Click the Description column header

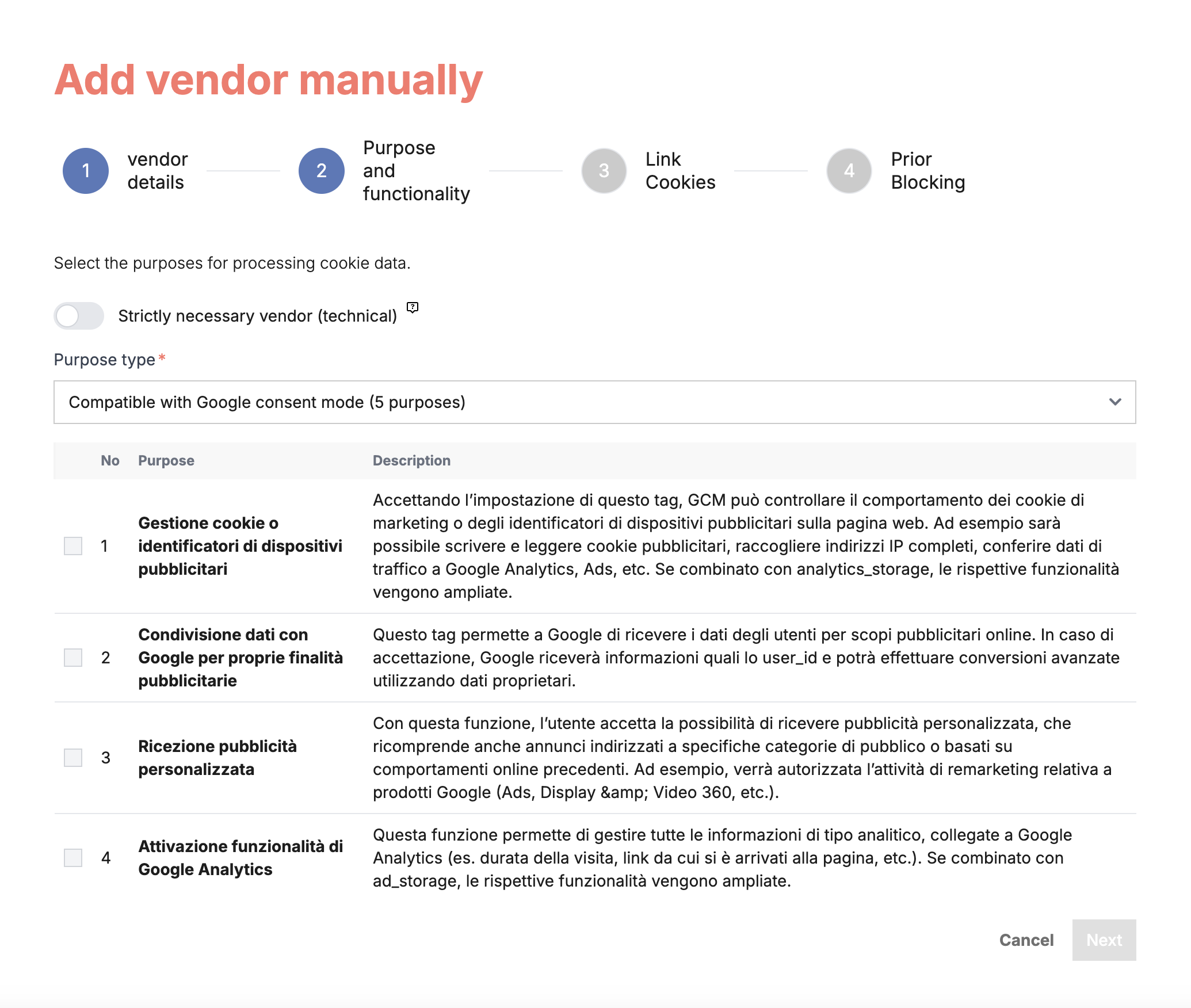(411, 461)
